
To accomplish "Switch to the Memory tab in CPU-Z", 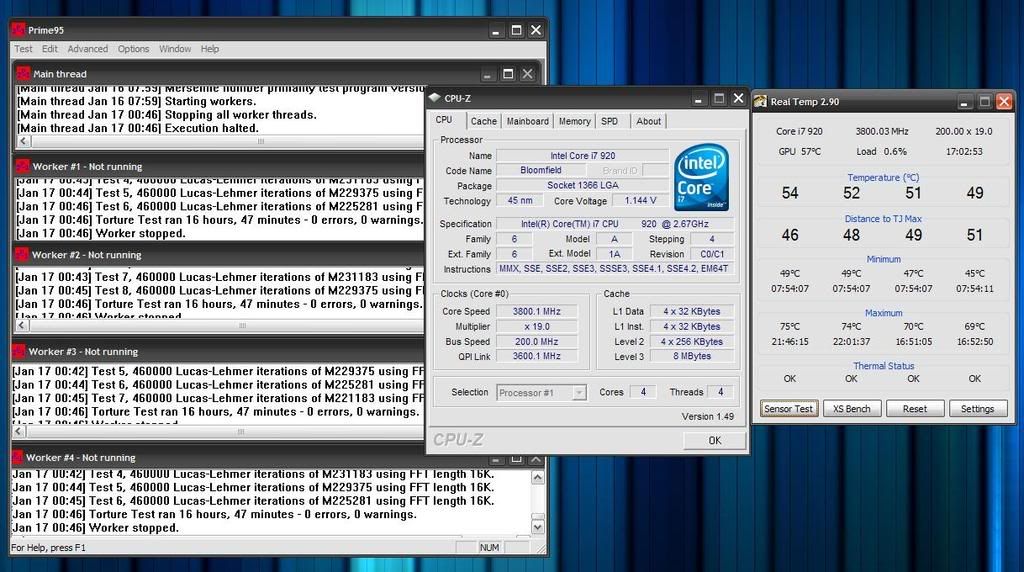I will pos(575,121).
